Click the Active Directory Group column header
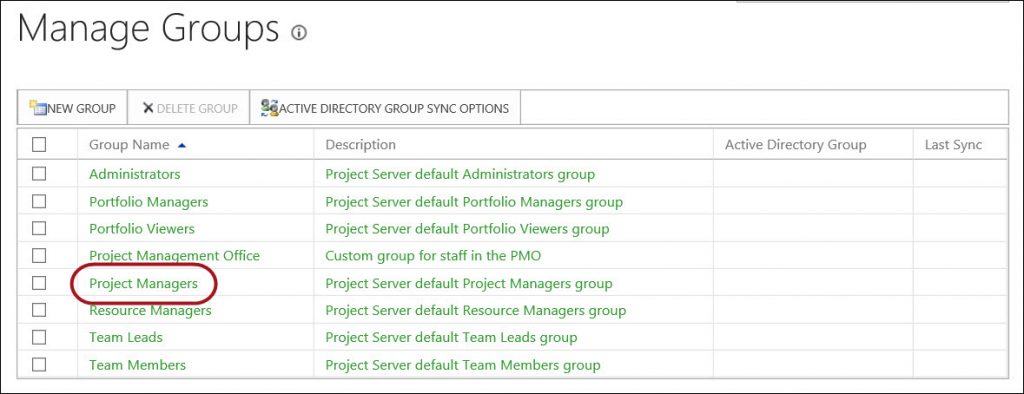 [x=795, y=144]
